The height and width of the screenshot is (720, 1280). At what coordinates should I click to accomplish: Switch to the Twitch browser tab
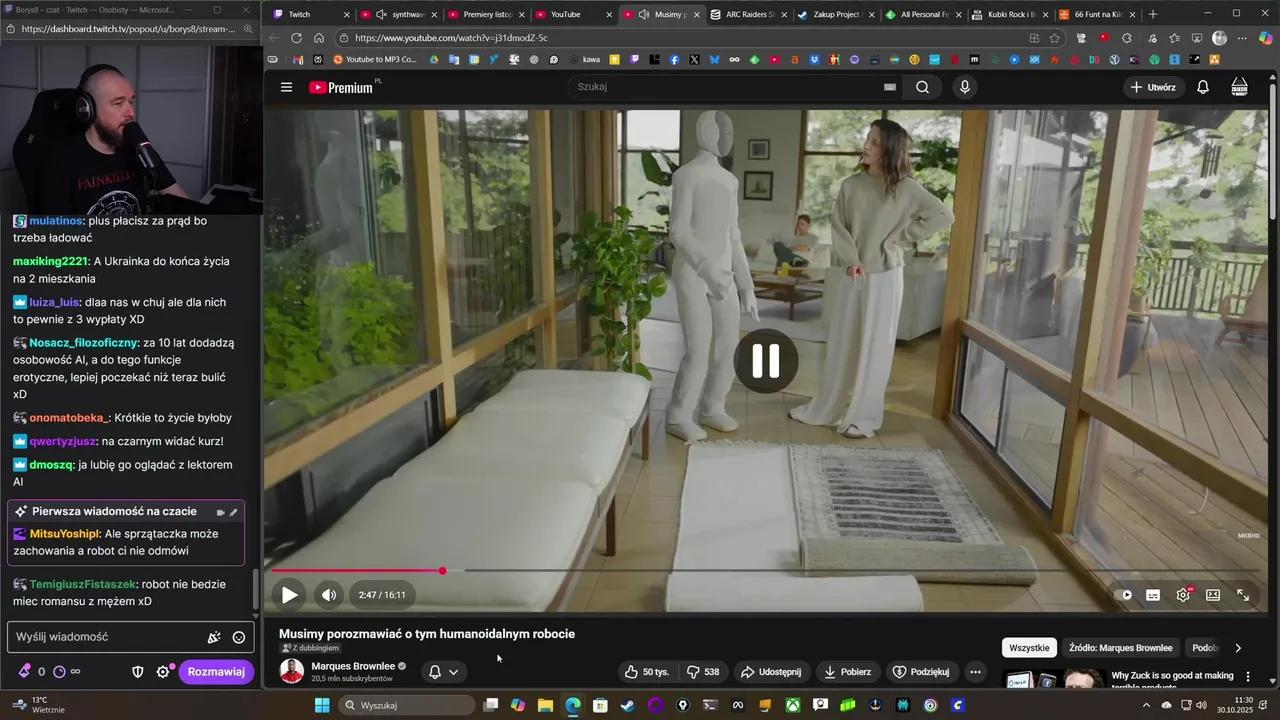click(x=311, y=14)
